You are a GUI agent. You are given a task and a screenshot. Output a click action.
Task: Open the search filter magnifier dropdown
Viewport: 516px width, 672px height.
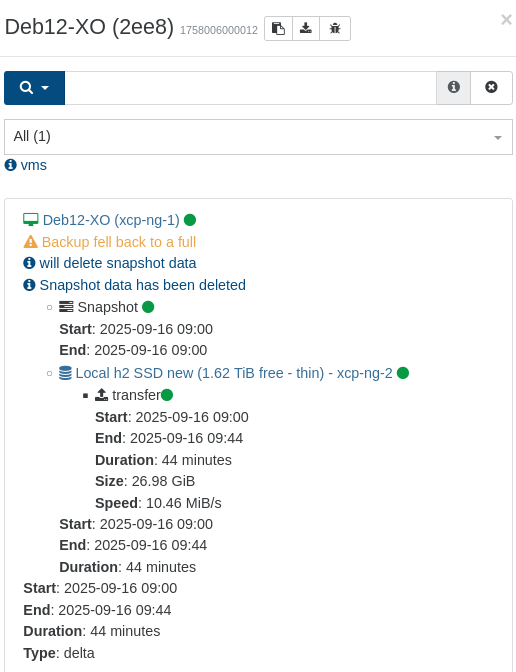pyautogui.click(x=34, y=88)
